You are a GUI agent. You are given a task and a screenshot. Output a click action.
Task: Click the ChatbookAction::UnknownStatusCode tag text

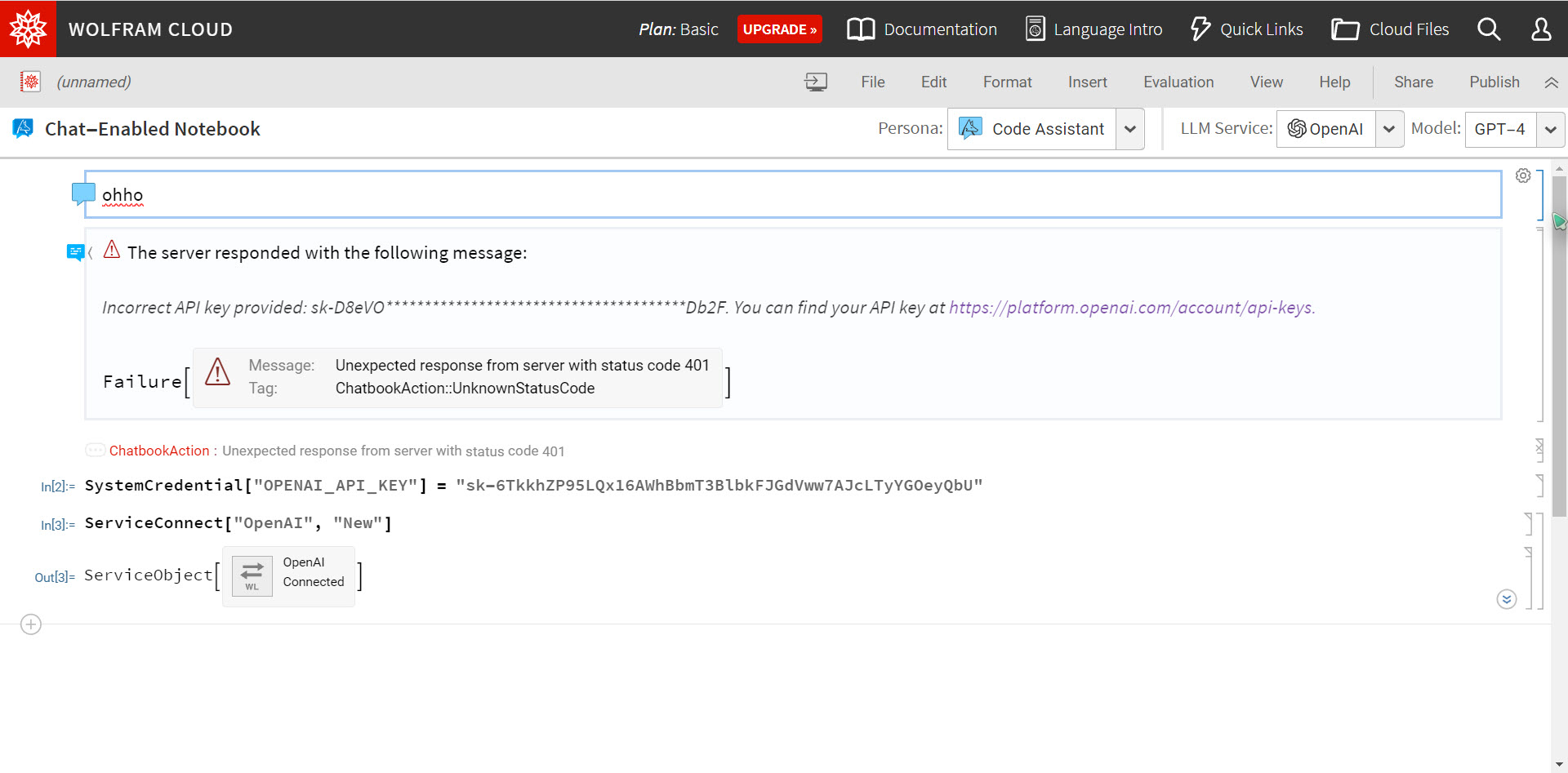click(465, 389)
